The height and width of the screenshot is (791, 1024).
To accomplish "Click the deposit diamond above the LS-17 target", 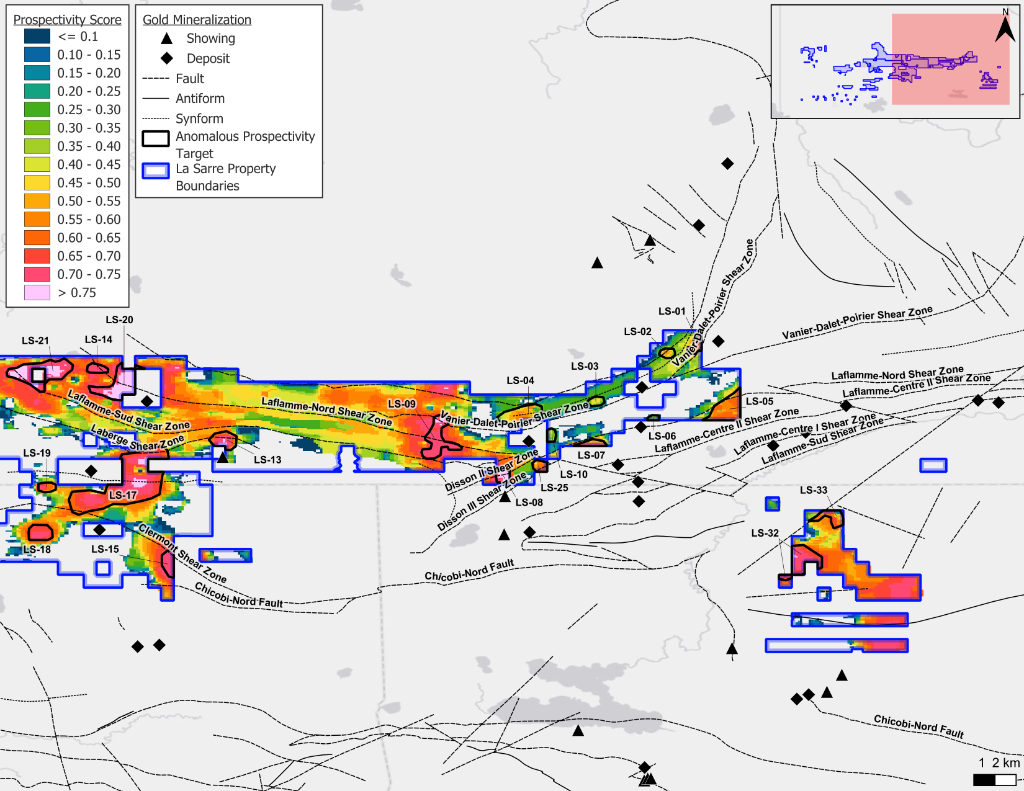I will (x=91, y=470).
